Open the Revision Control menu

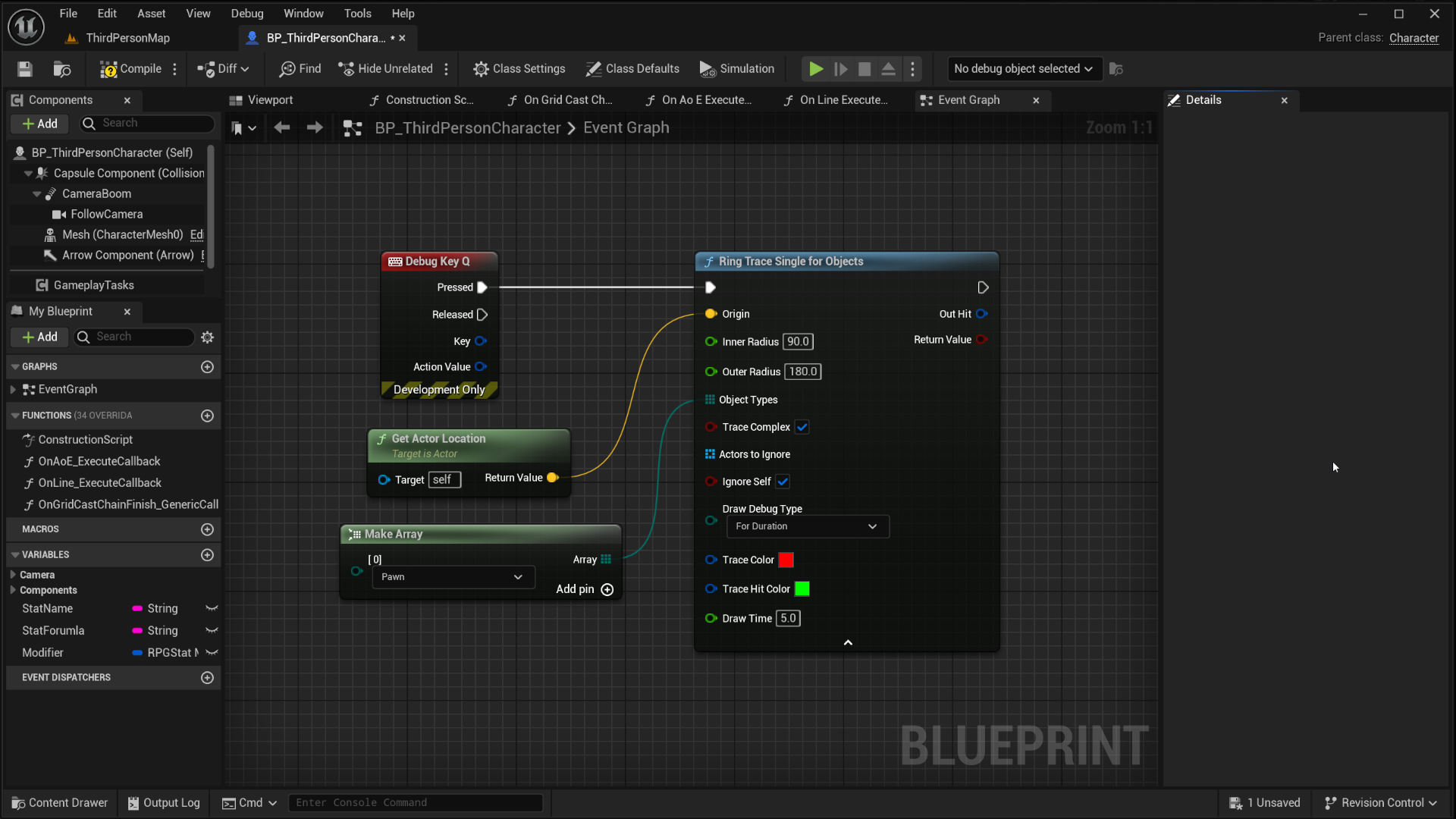click(x=1381, y=803)
